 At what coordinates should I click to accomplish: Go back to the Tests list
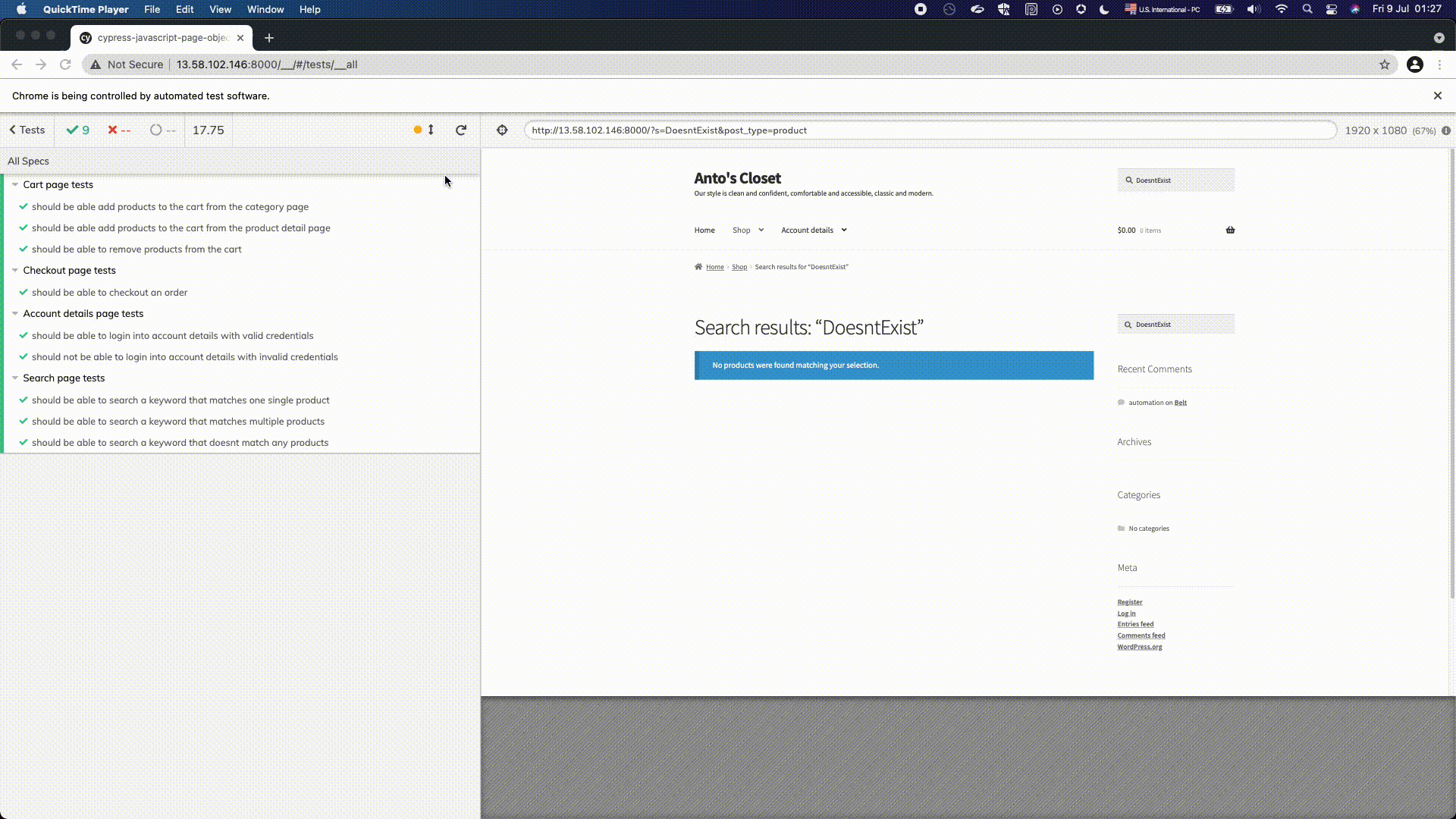coord(27,130)
